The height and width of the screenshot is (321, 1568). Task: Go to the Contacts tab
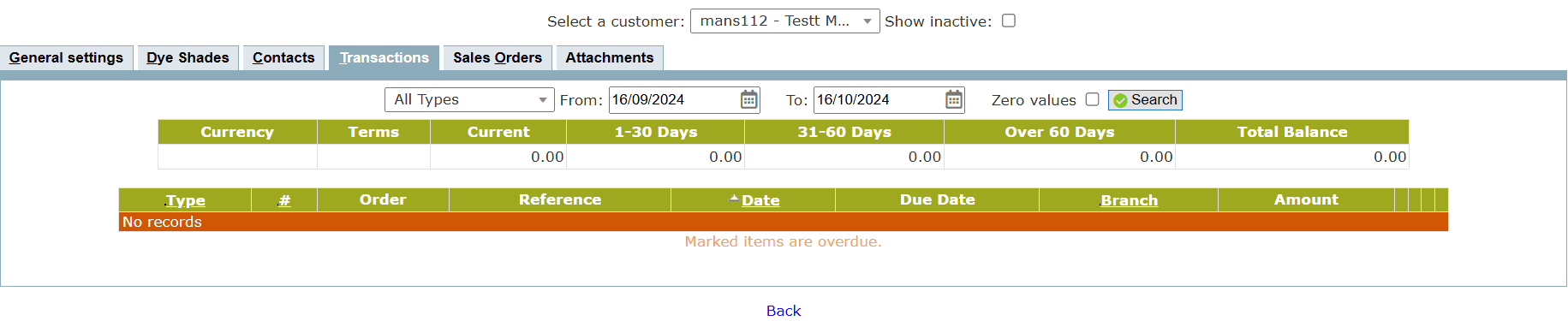point(283,57)
